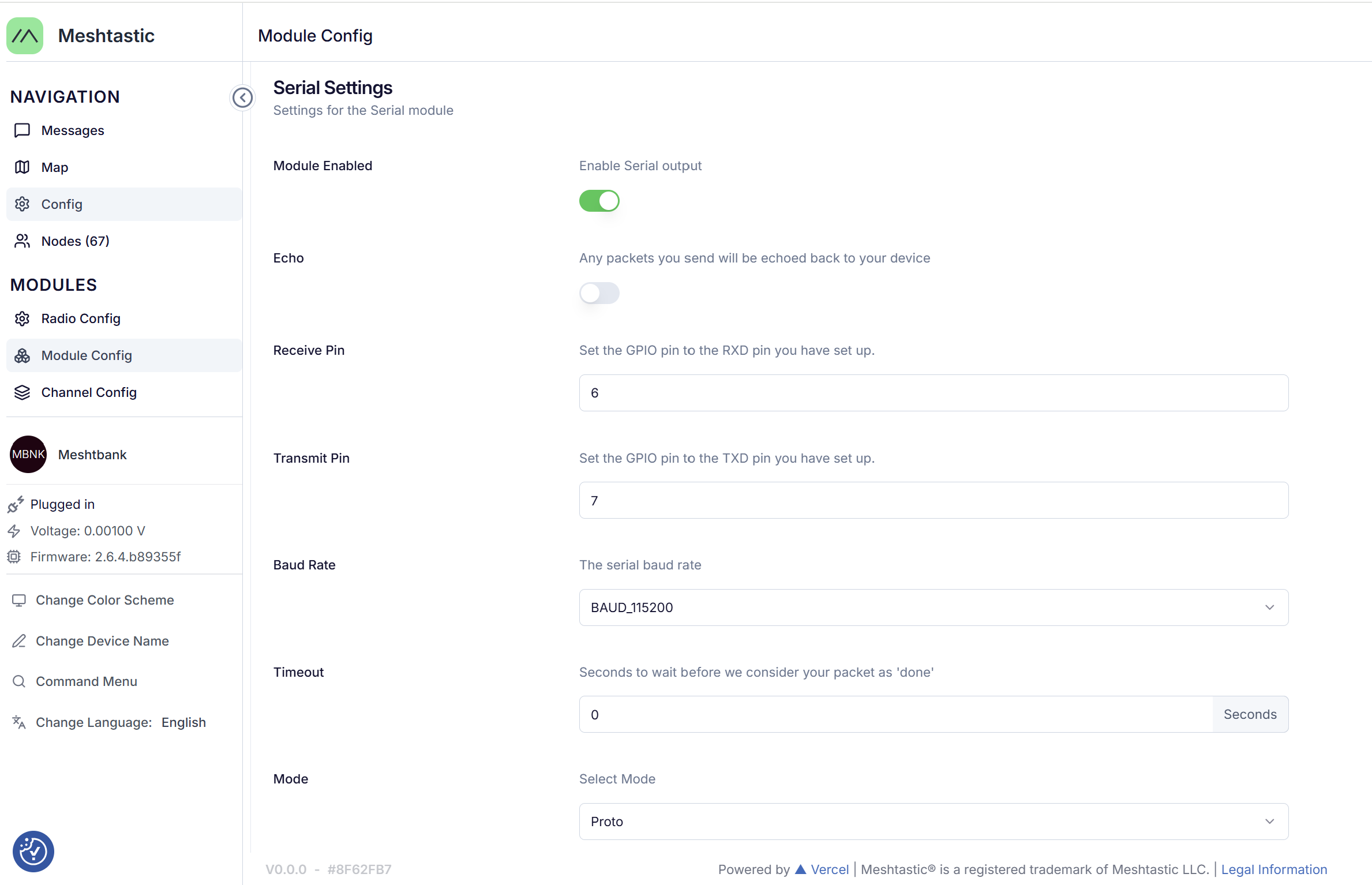Open the language selector showing English
Viewport: 1372px width, 885px height.
click(x=183, y=722)
